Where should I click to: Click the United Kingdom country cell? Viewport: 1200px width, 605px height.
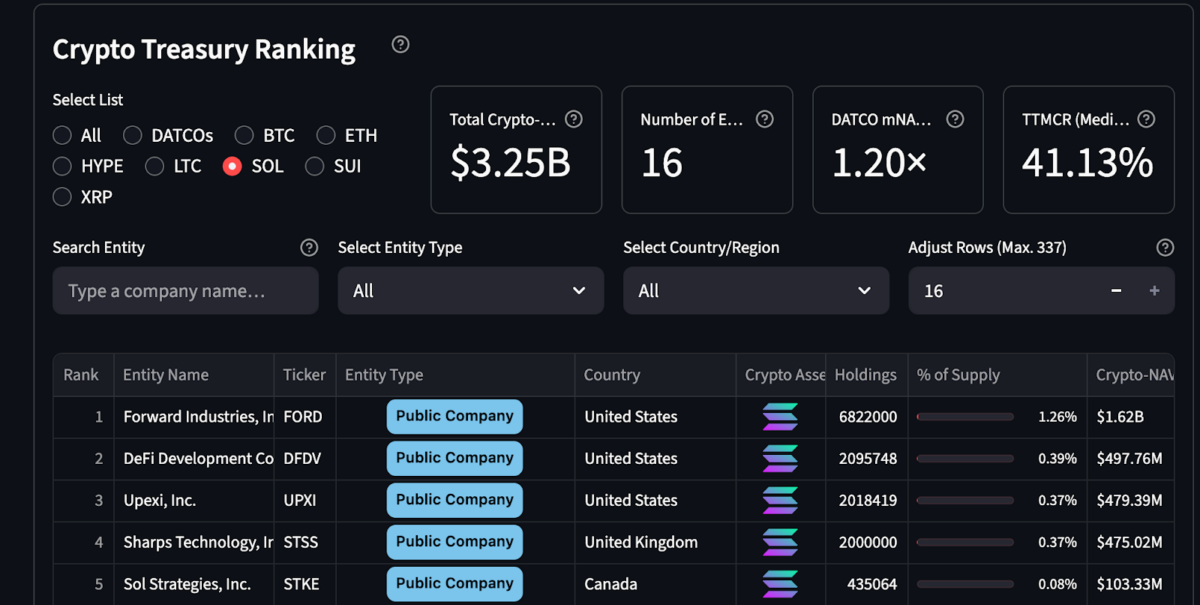[x=655, y=543]
